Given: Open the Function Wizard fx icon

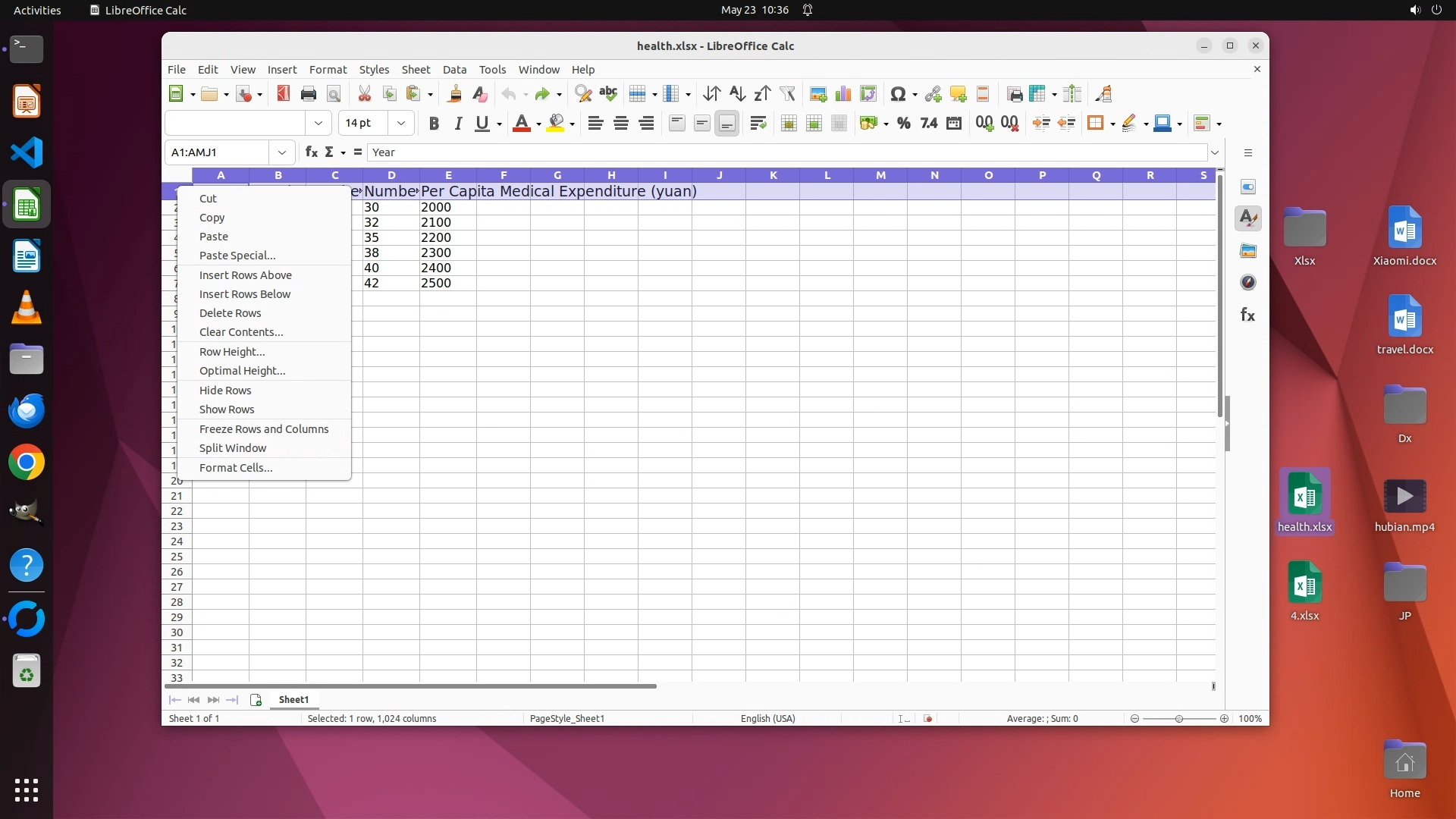Looking at the screenshot, I should (x=311, y=152).
